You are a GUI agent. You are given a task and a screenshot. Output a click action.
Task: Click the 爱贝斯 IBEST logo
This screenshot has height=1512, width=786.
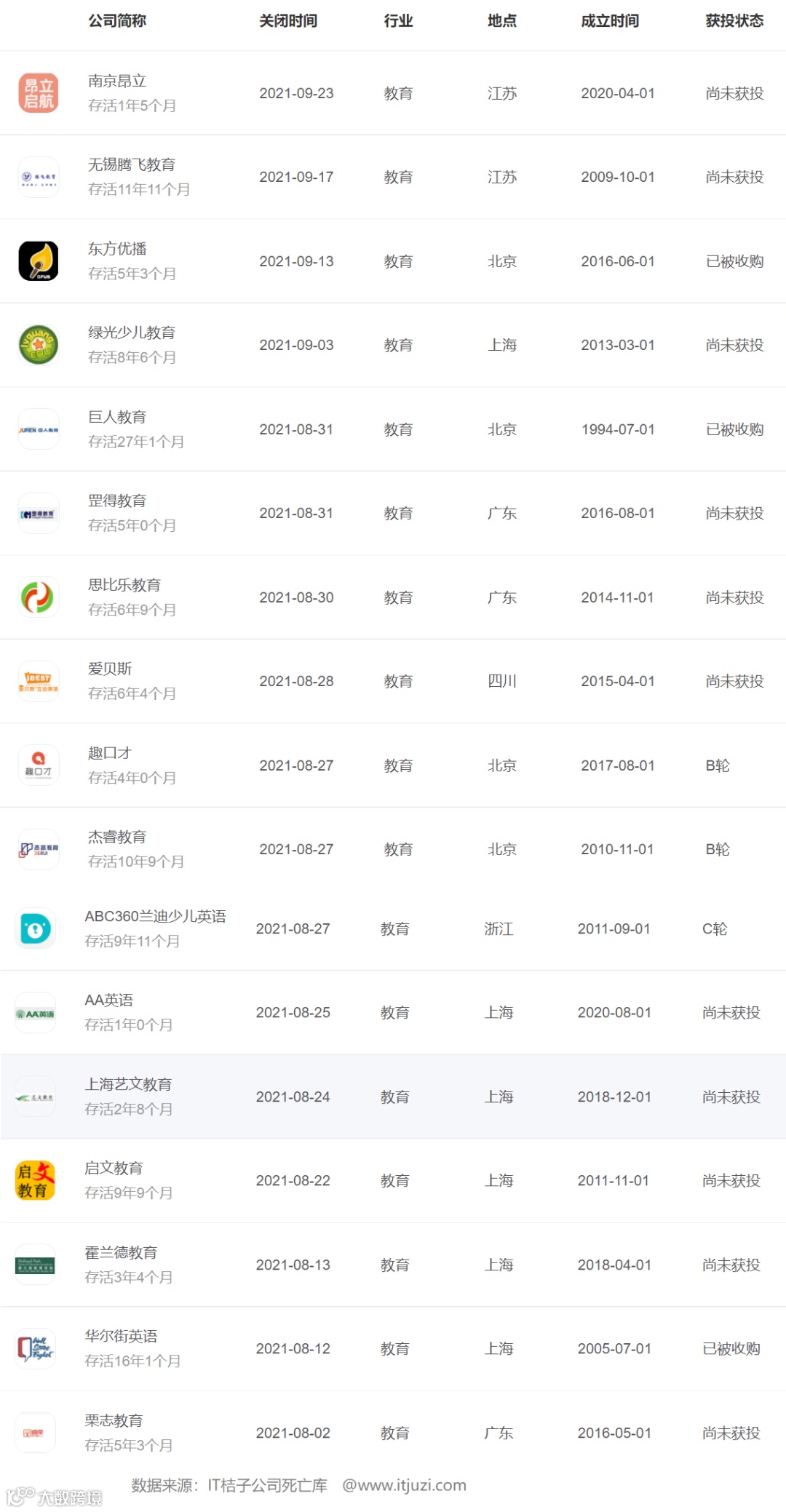(39, 682)
